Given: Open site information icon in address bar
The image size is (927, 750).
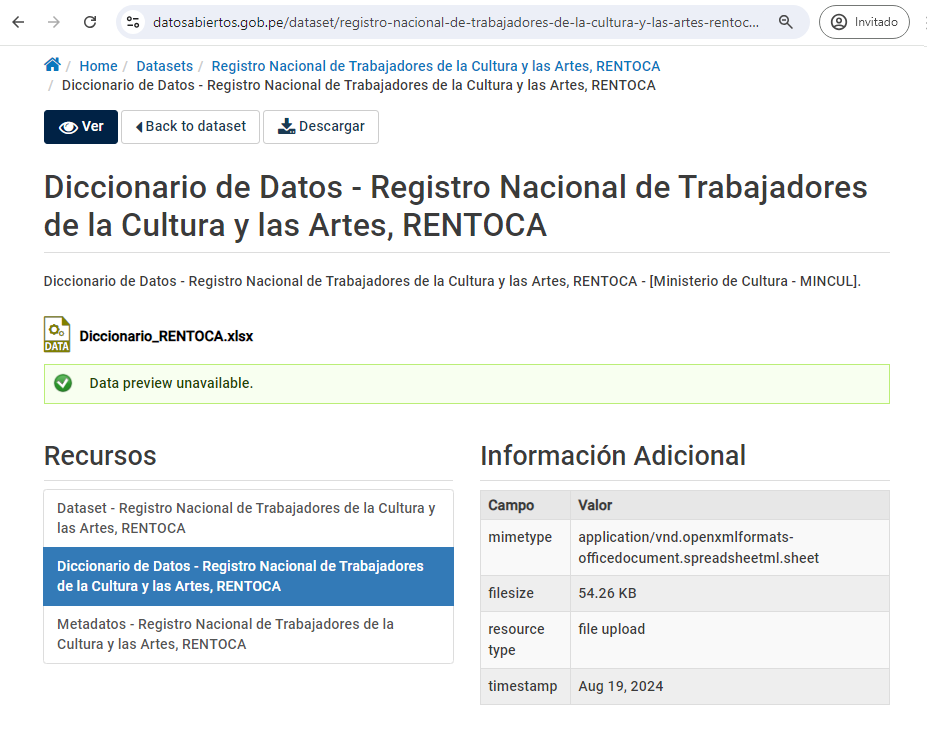Looking at the screenshot, I should [133, 22].
